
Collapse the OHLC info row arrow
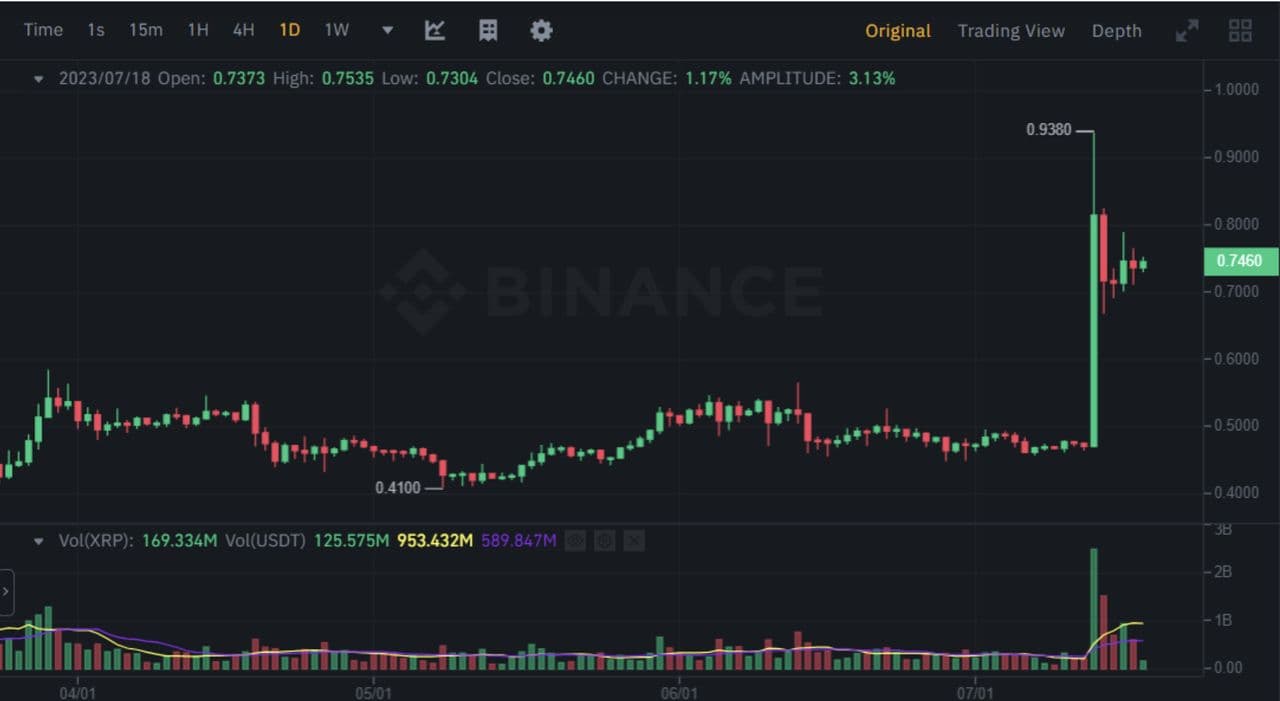click(39, 78)
